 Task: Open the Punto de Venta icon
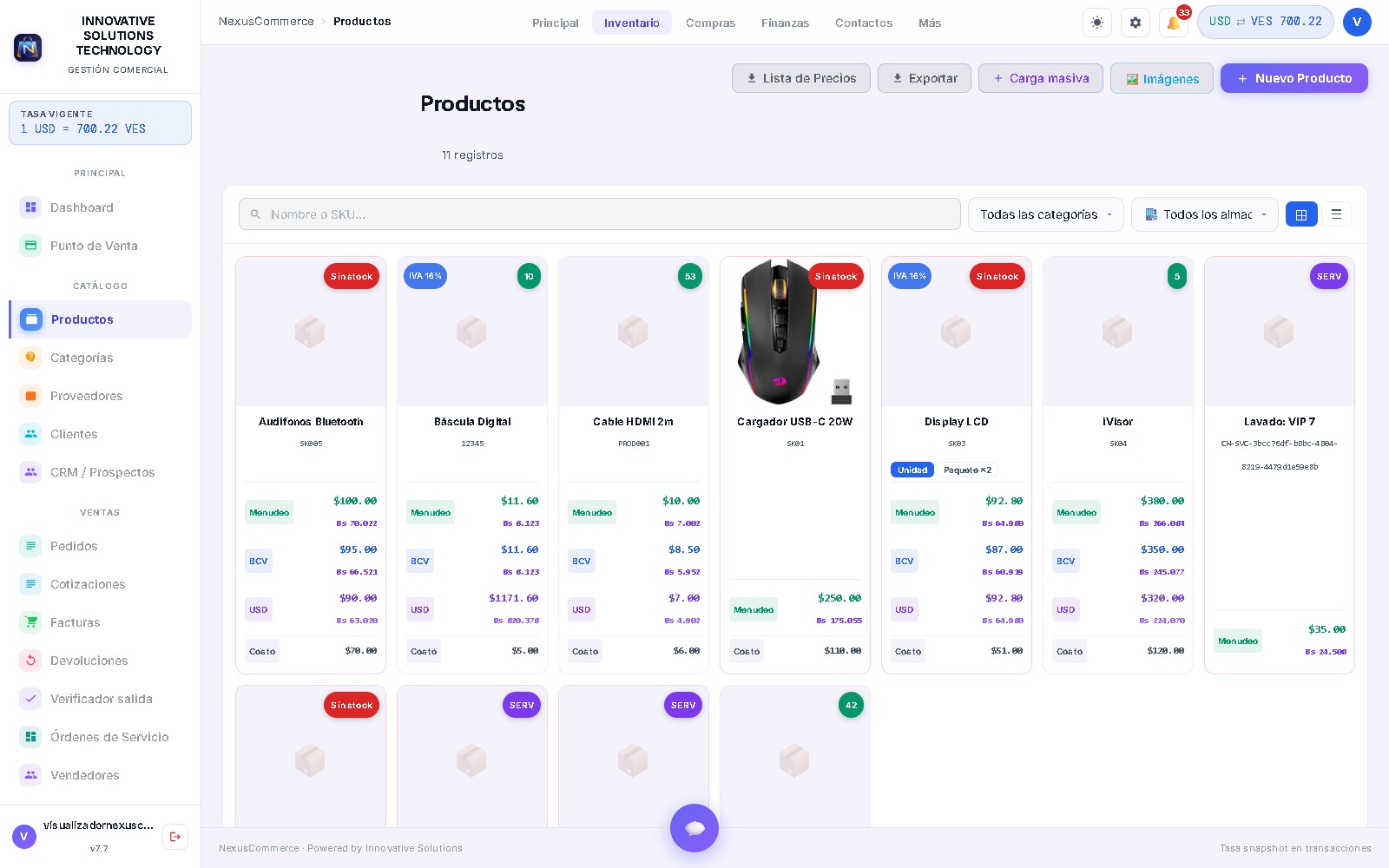(31, 246)
